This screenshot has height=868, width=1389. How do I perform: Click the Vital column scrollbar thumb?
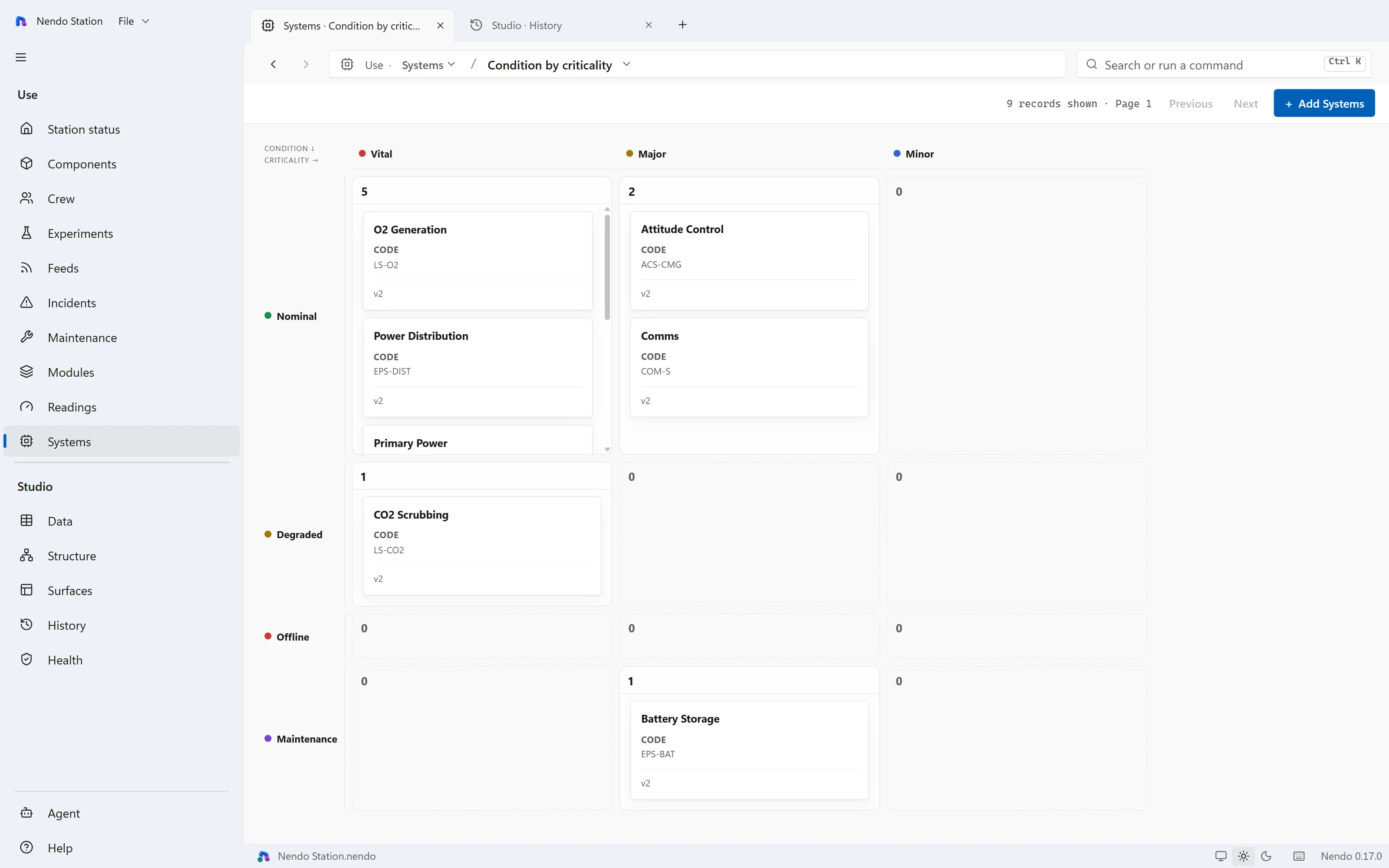click(x=607, y=267)
